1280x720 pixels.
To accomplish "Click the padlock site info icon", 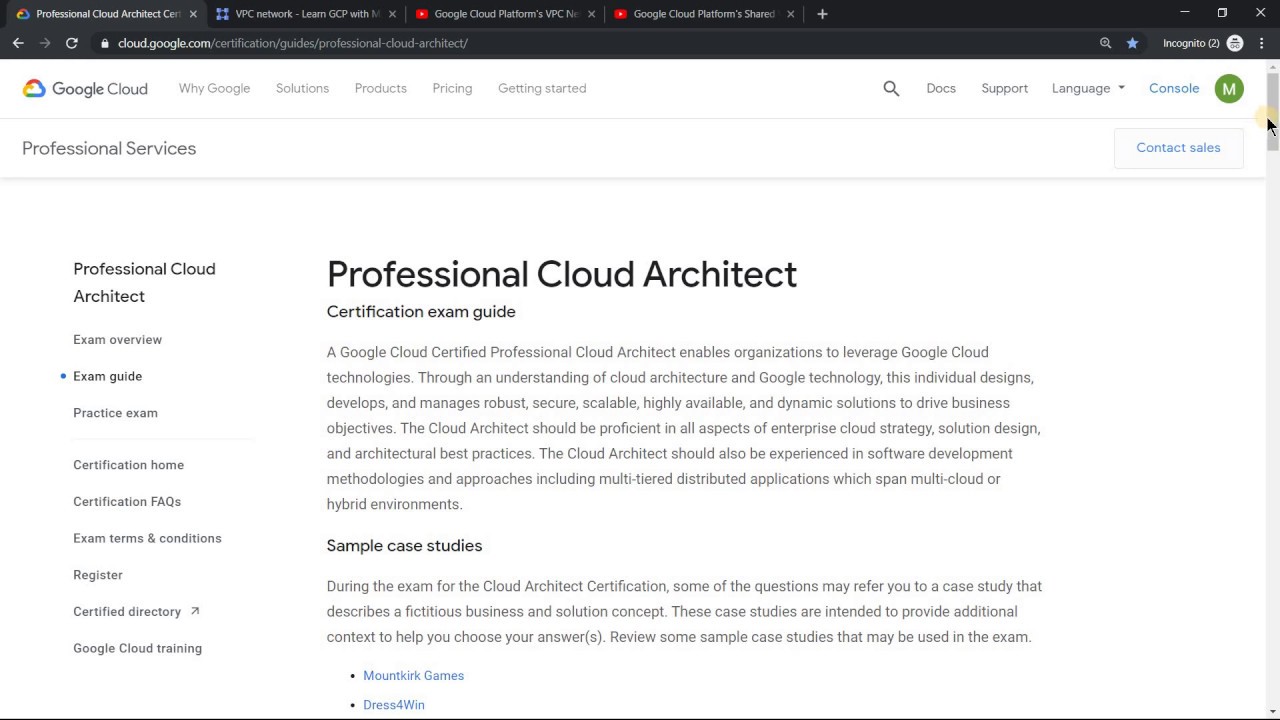I will coord(104,43).
